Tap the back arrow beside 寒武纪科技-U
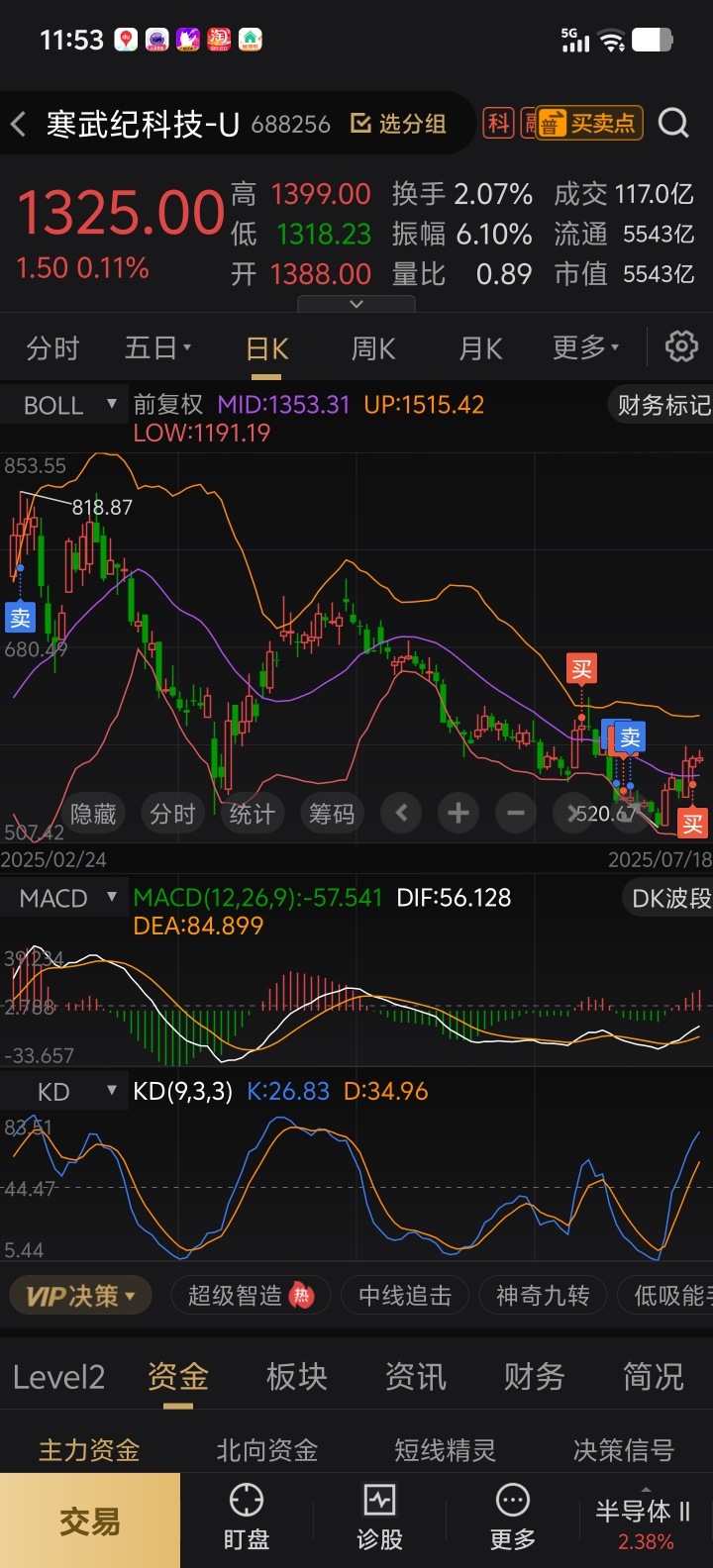713x1568 pixels. (x=18, y=125)
